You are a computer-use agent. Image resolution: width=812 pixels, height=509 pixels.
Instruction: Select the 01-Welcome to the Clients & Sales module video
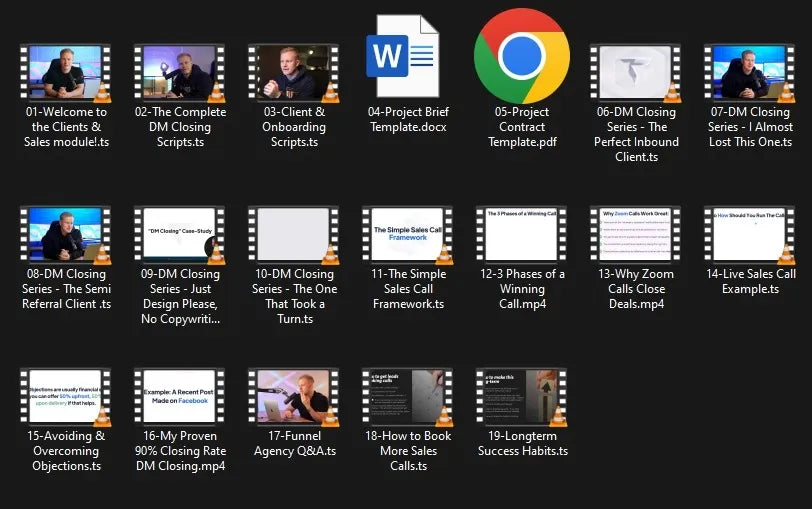tap(65, 73)
